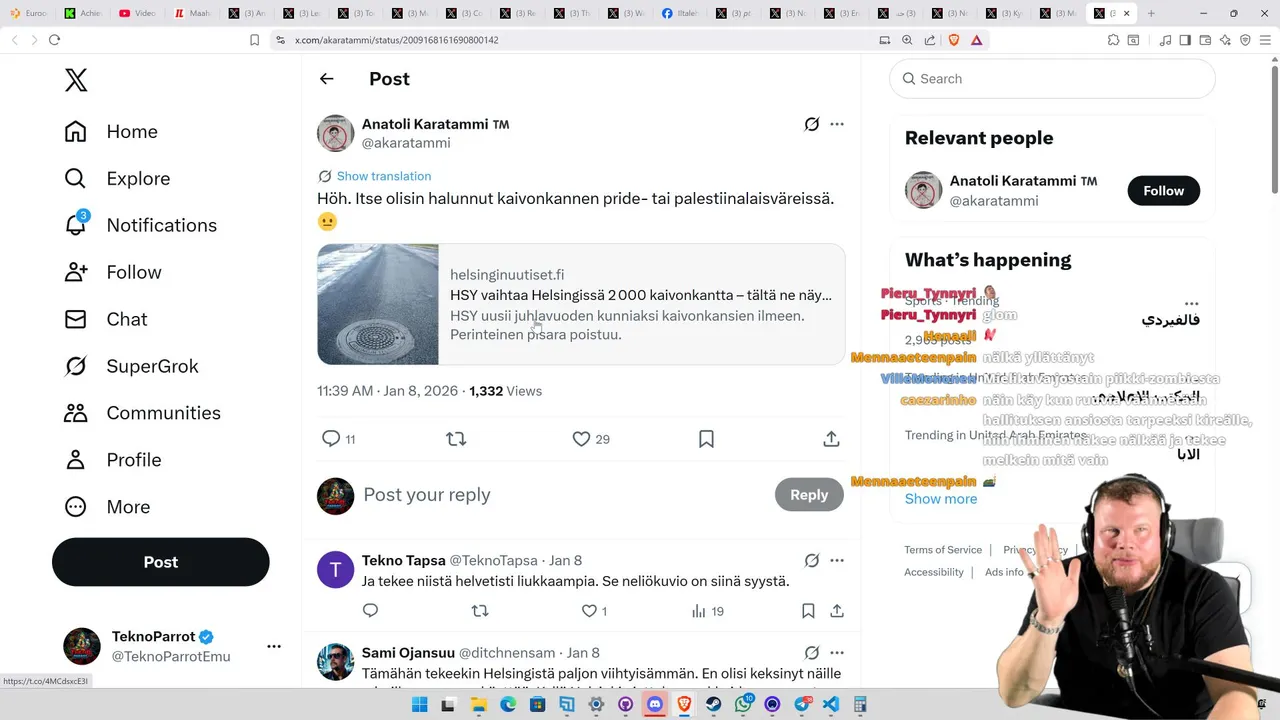Open more options on first trending item
This screenshot has width=1280, height=720.
(x=1191, y=303)
